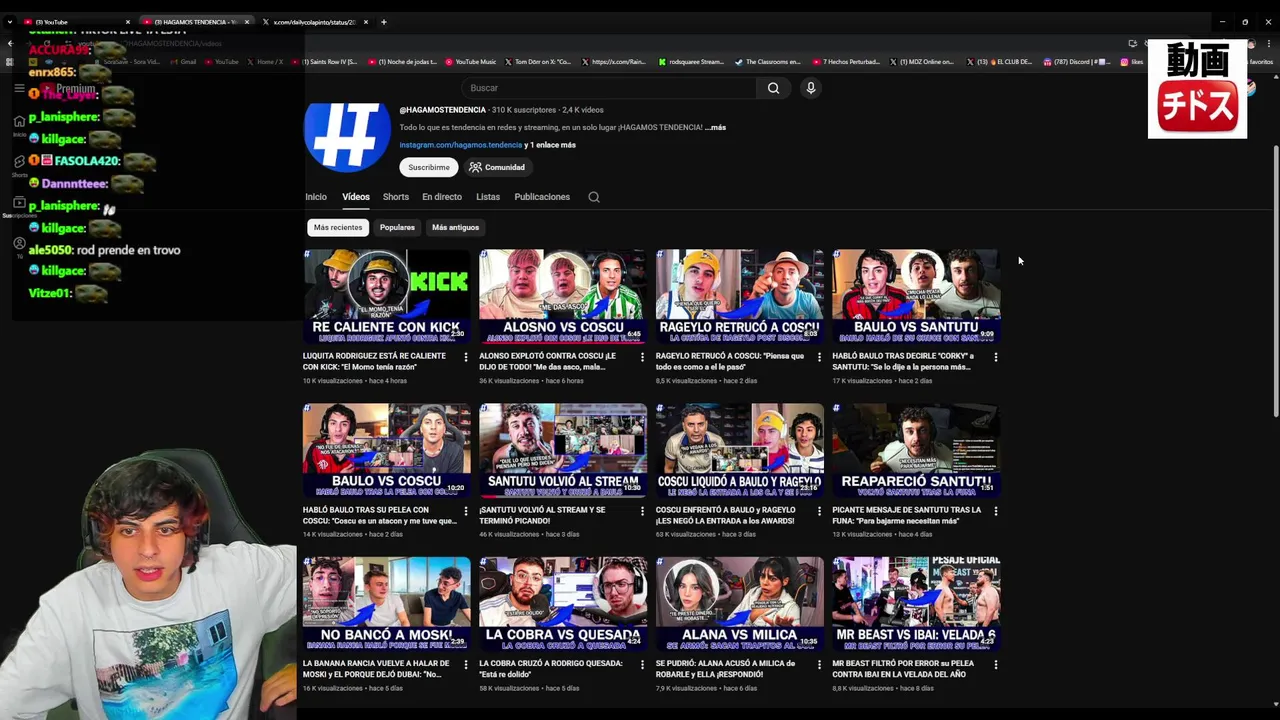Viewport: 1280px width, 720px height.
Task: Open options menu for BAULO TRAS SU PELEA video
Action: (x=466, y=511)
